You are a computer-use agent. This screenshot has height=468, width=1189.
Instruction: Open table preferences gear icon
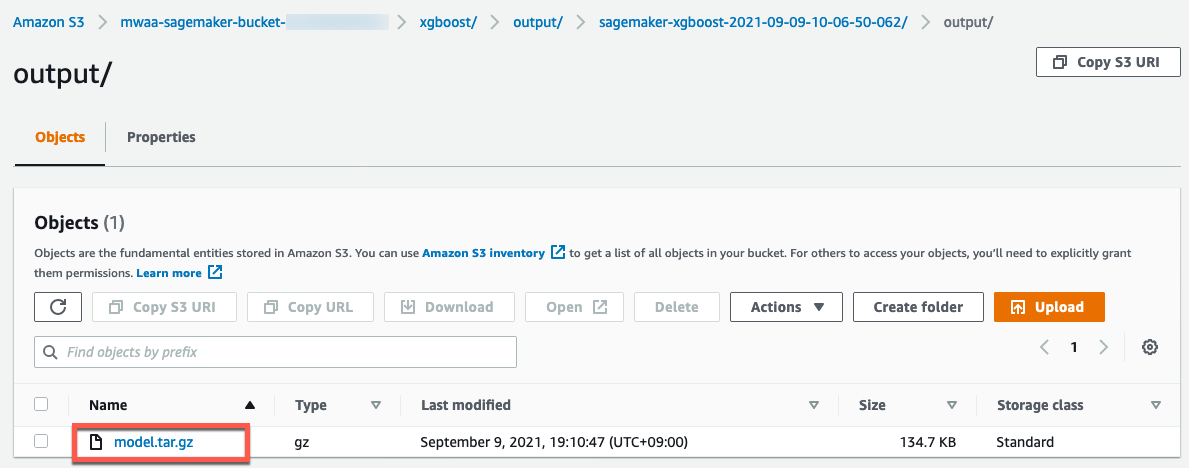(1150, 347)
